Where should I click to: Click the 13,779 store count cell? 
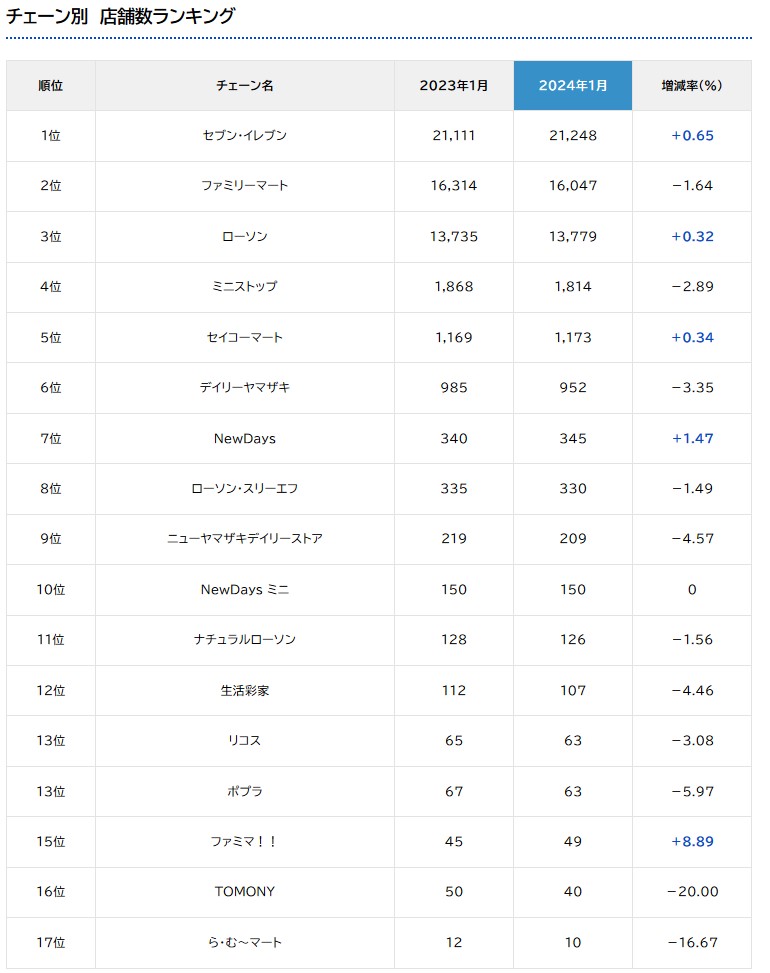(x=573, y=236)
